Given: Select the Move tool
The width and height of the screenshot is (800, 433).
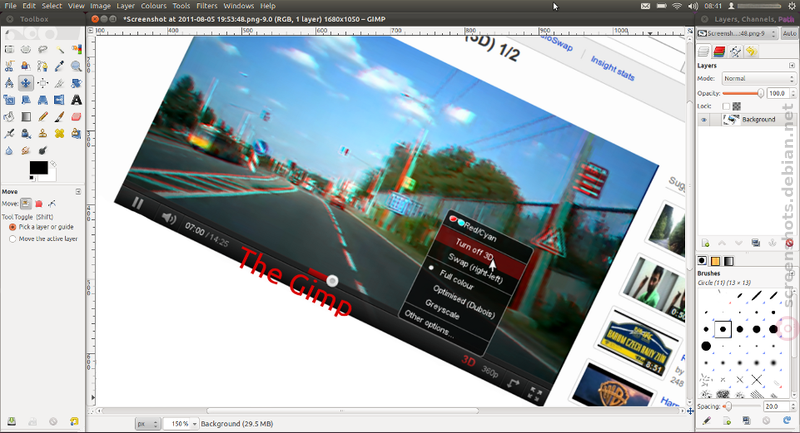Looking at the screenshot, I should pyautogui.click(x=26, y=83).
